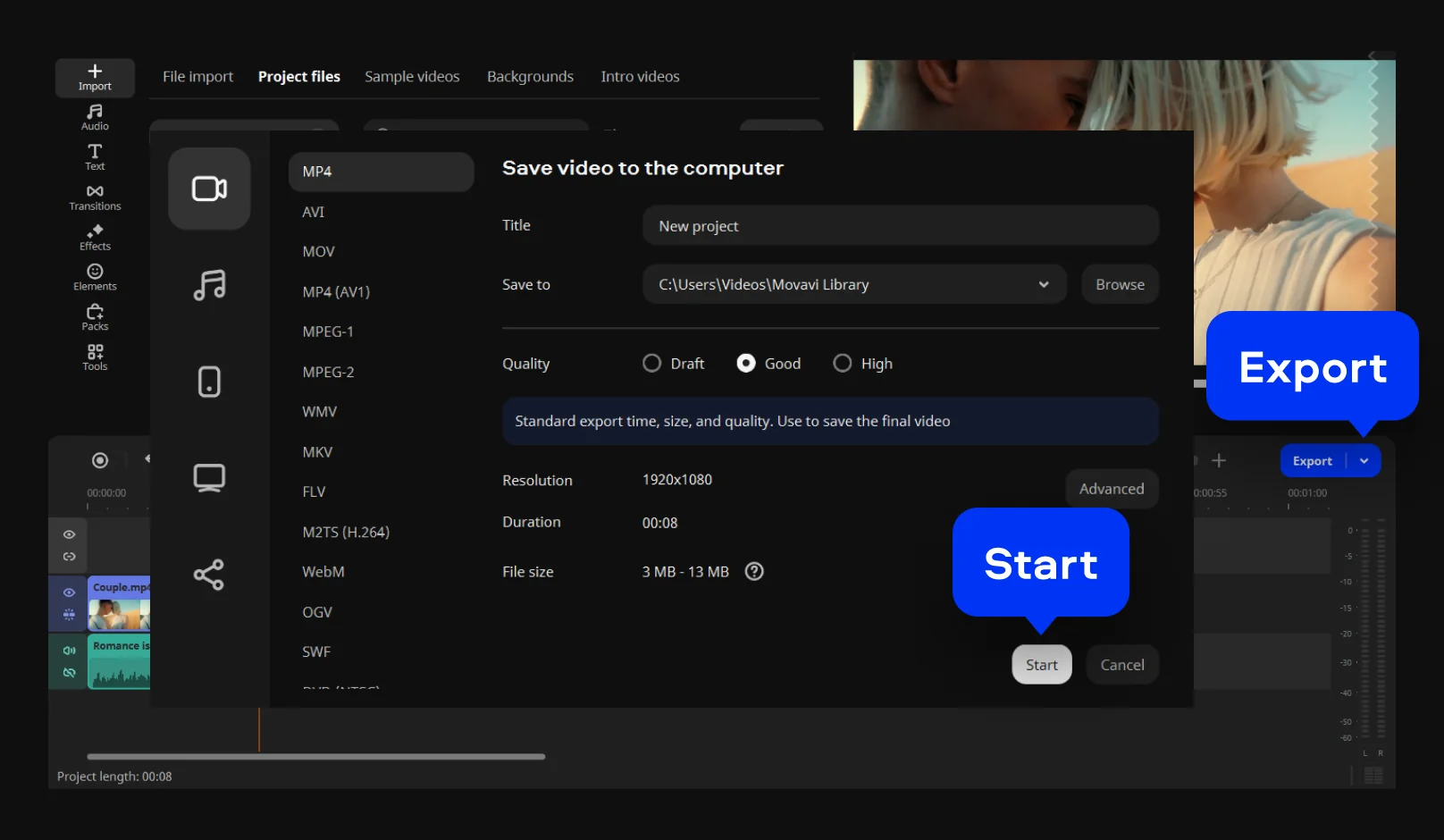Select the audio export category icon
The image size is (1444, 840).
point(209,285)
